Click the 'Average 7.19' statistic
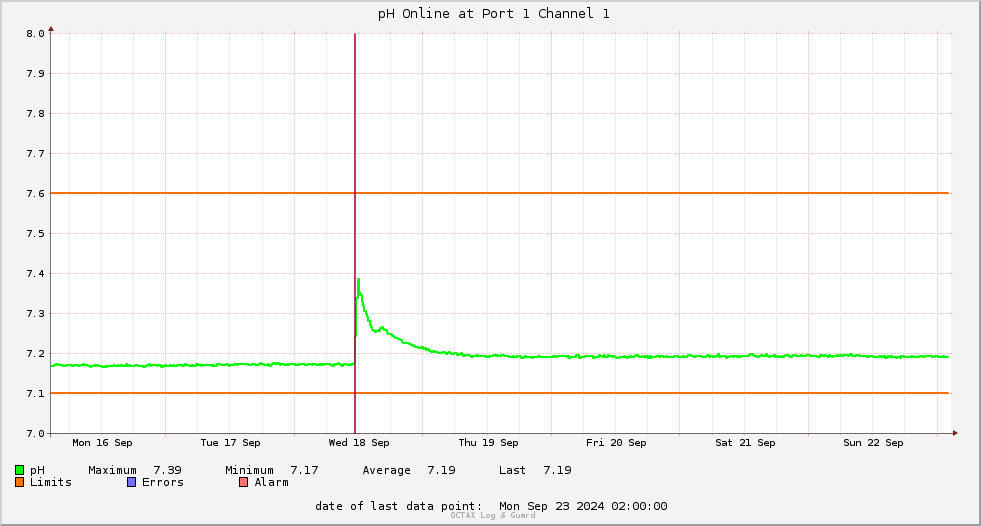 click(409, 470)
